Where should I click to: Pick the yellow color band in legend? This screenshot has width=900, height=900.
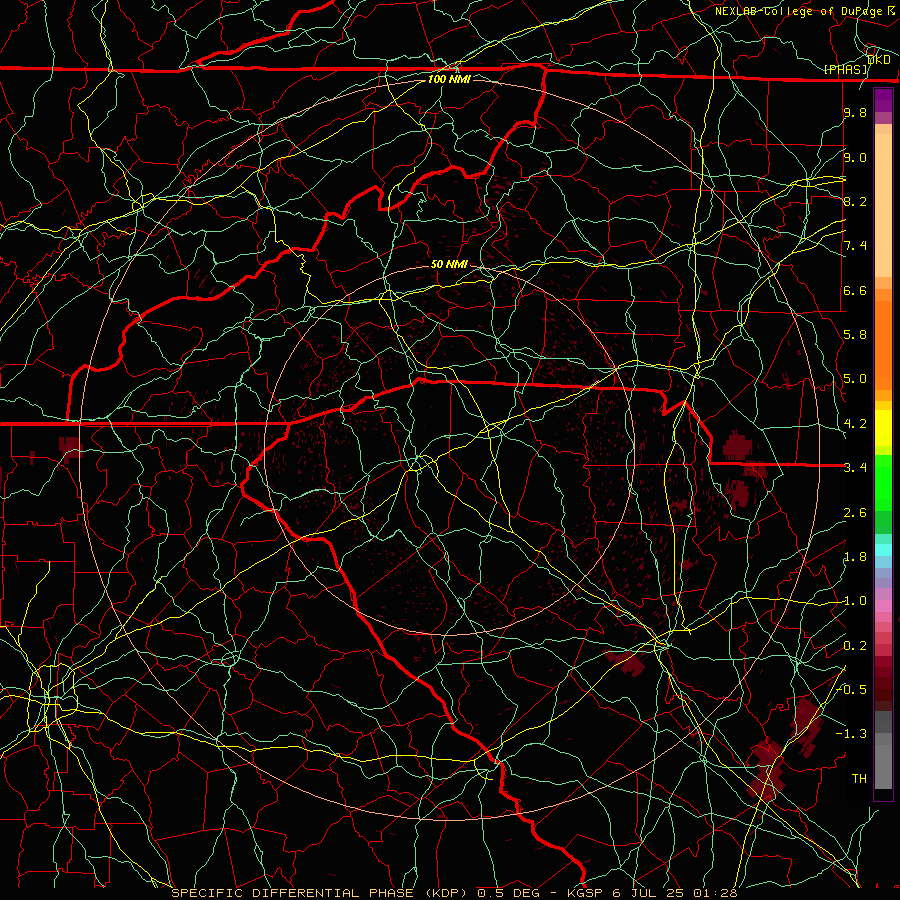pyautogui.click(x=883, y=428)
